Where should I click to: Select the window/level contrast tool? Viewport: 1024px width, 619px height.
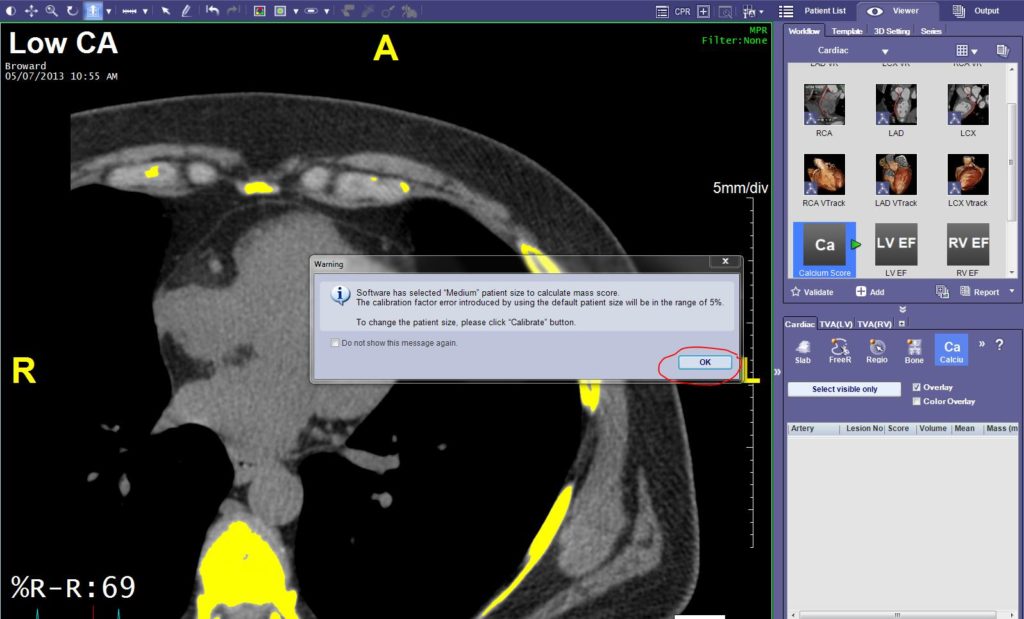[11, 11]
